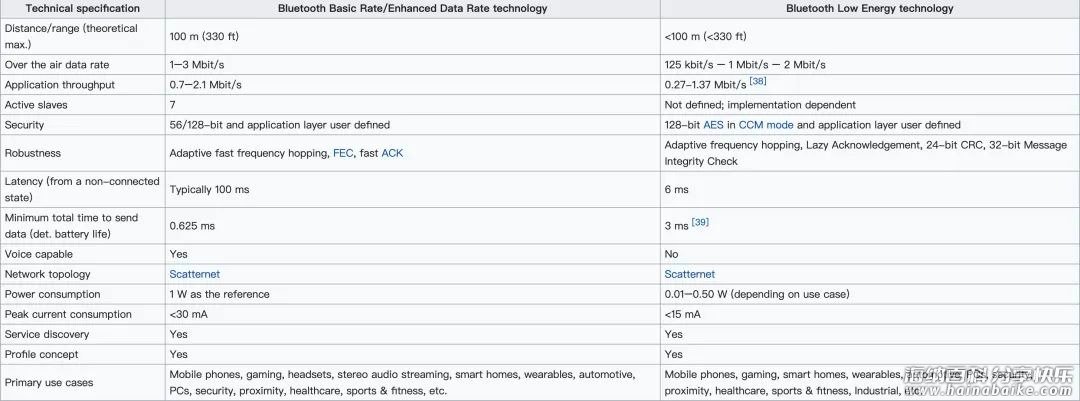Select the value 7 for active slaves
Screen dimensions: 1080x401
[x=172, y=105]
